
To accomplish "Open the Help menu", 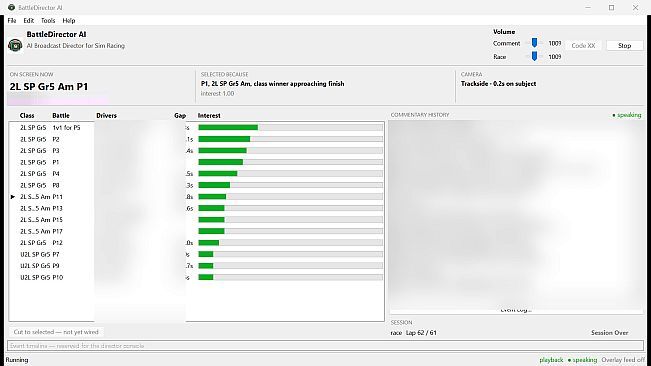I will tap(69, 20).
